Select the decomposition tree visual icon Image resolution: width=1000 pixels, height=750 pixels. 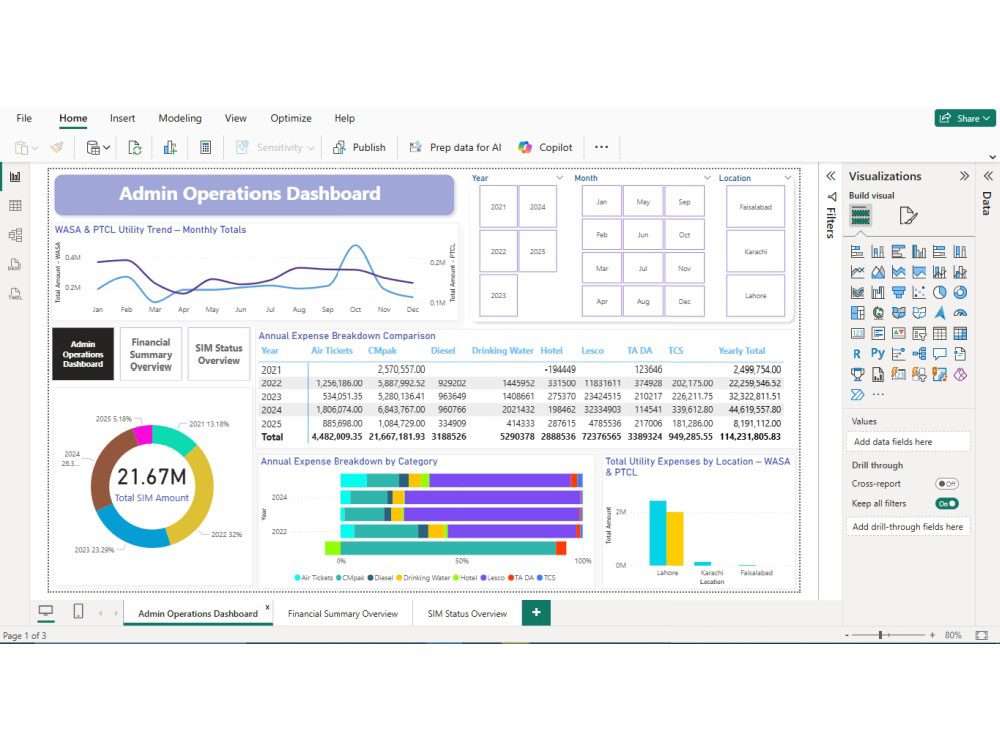(919, 354)
